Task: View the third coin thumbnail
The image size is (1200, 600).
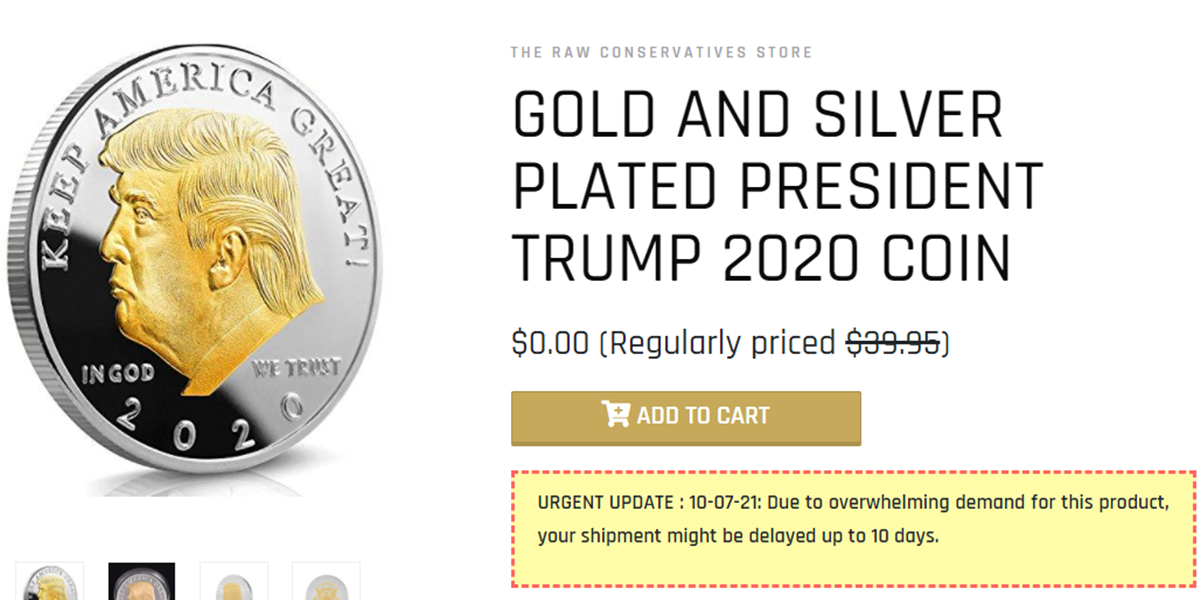Action: pos(234,582)
